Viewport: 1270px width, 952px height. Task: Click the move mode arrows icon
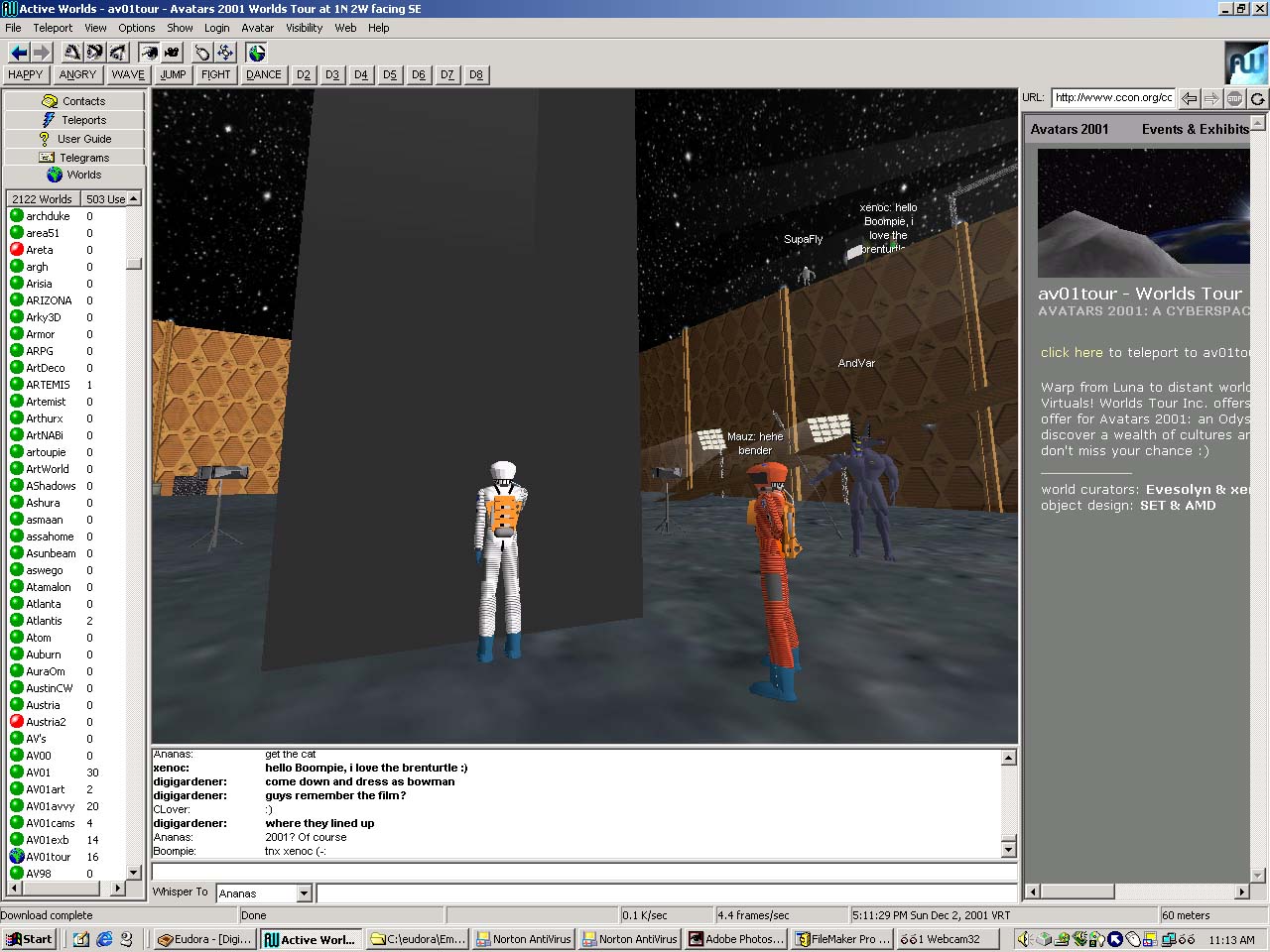click(225, 53)
